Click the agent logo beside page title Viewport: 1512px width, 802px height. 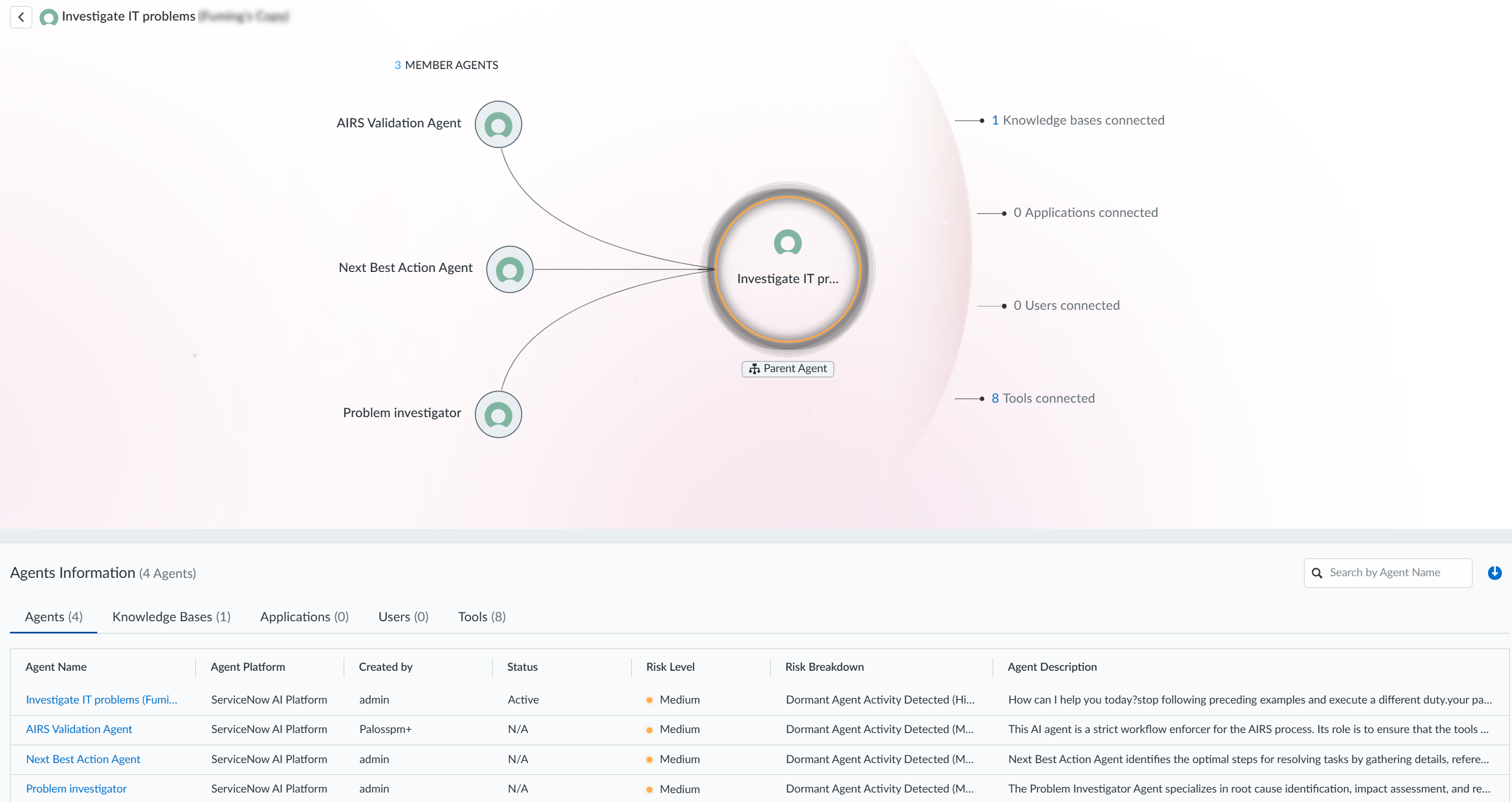tap(48, 17)
